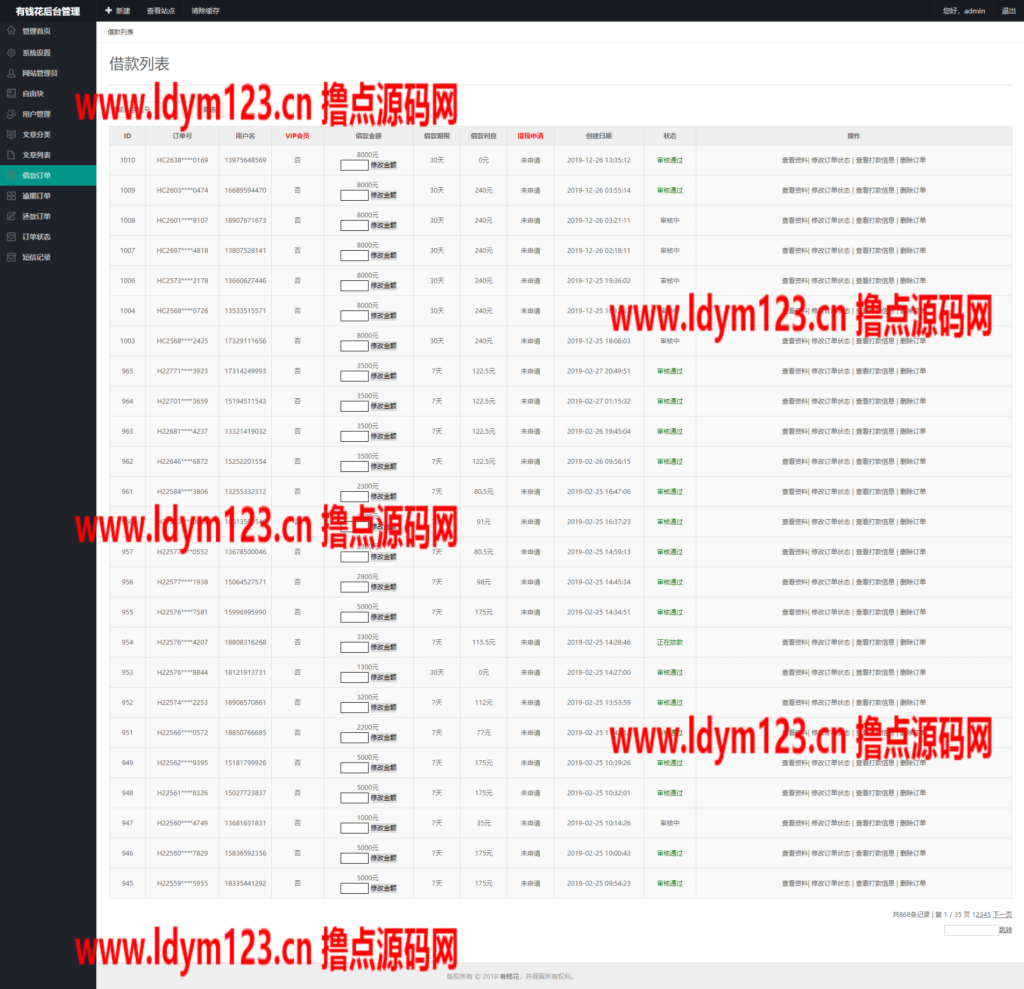
Task: Click the 借款列表 breadcrumb
Action: point(120,32)
